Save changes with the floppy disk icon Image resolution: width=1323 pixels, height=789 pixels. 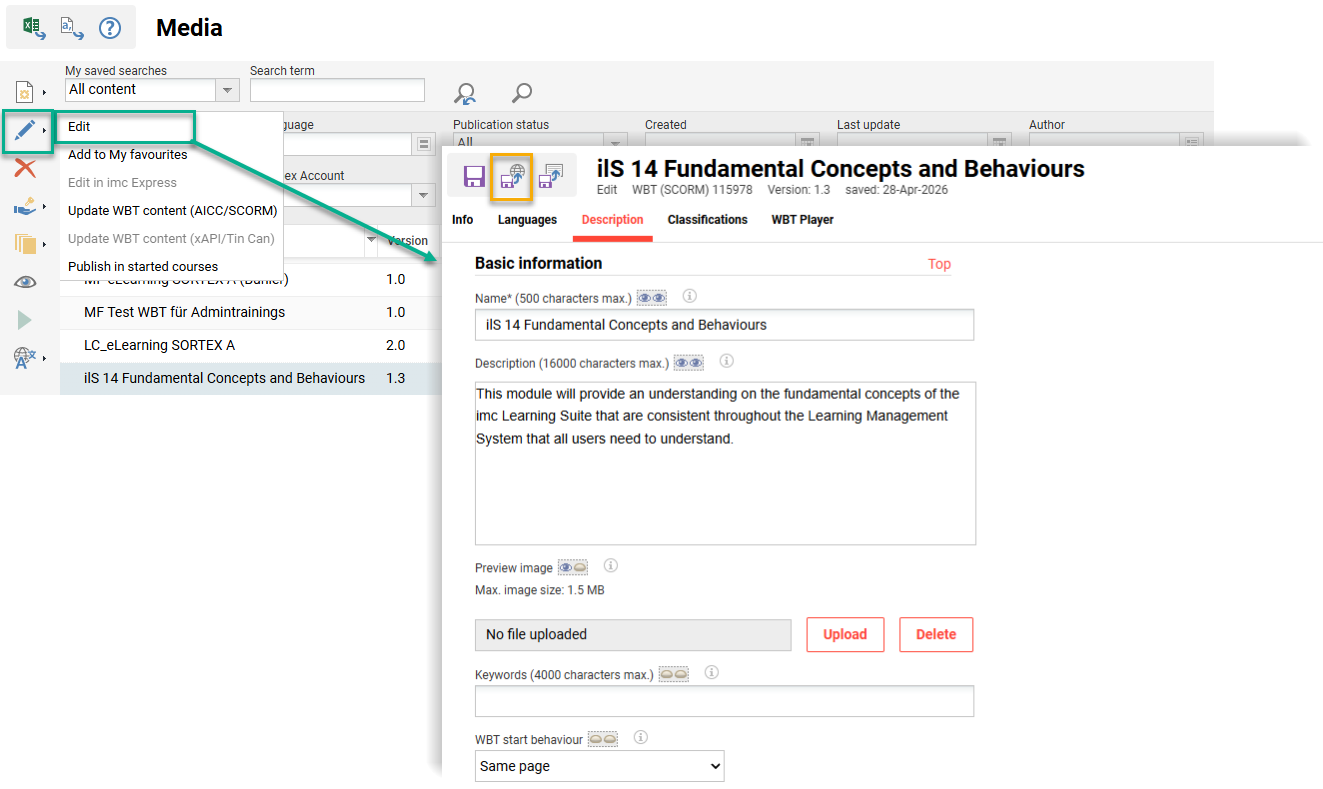point(474,175)
